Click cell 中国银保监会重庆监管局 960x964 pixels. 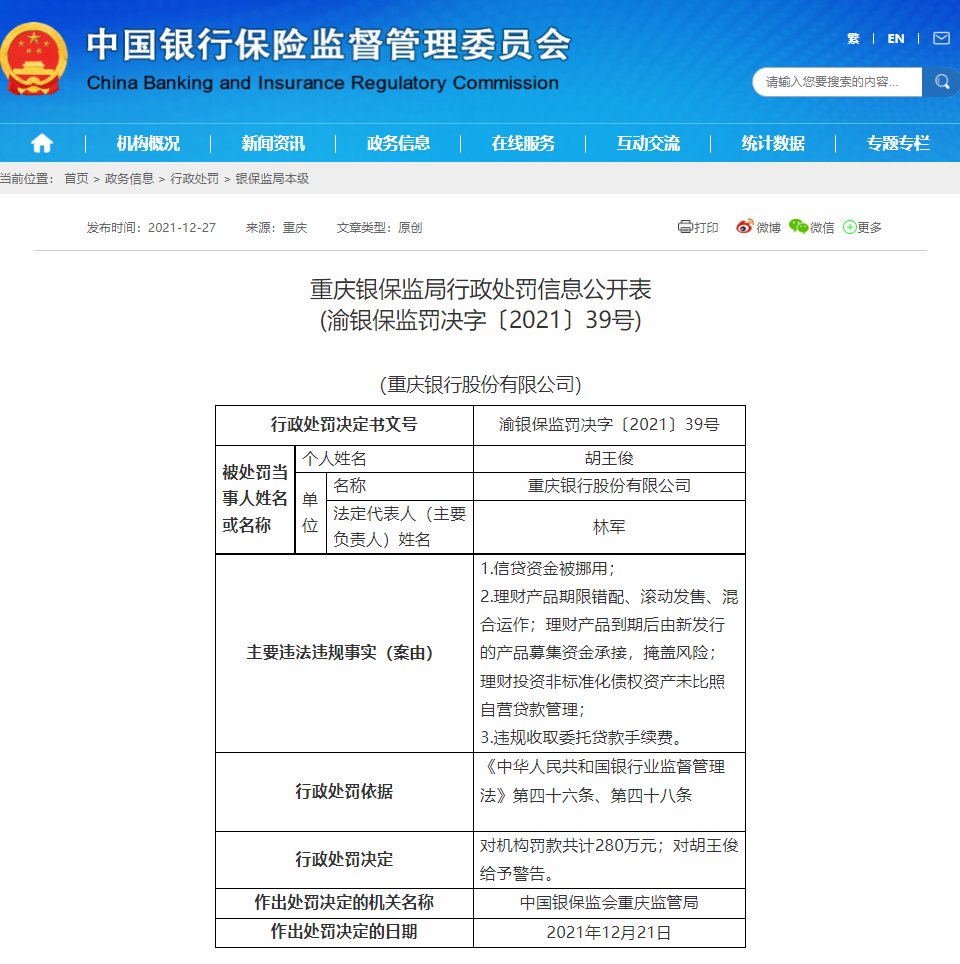tap(609, 903)
